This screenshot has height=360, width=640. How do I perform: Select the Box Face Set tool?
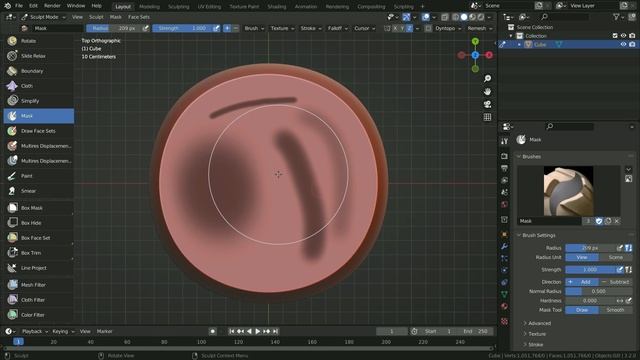39,238
